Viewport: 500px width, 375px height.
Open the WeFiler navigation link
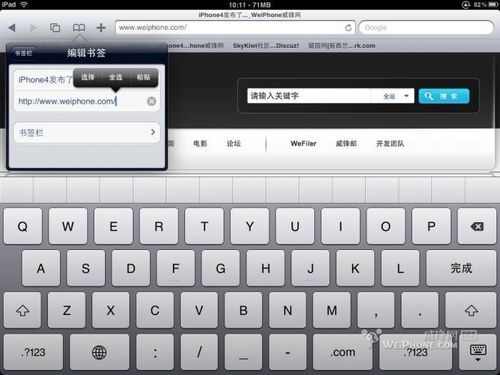pyautogui.click(x=303, y=144)
